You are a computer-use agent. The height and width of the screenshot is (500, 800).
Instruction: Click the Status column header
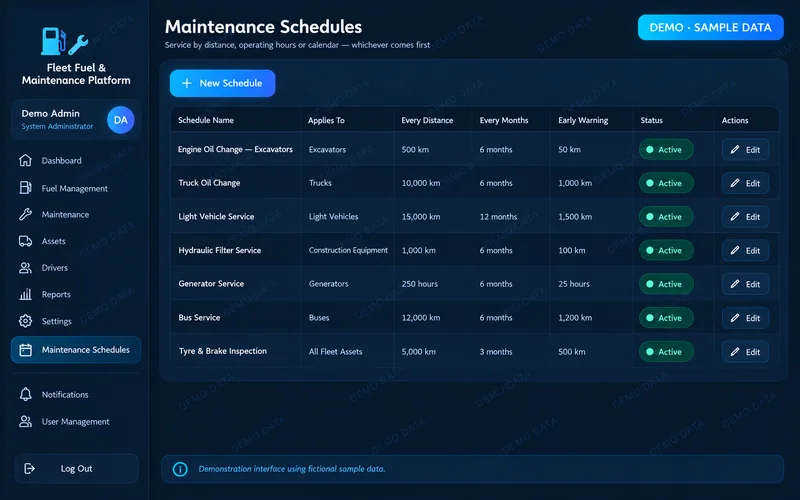click(652, 120)
